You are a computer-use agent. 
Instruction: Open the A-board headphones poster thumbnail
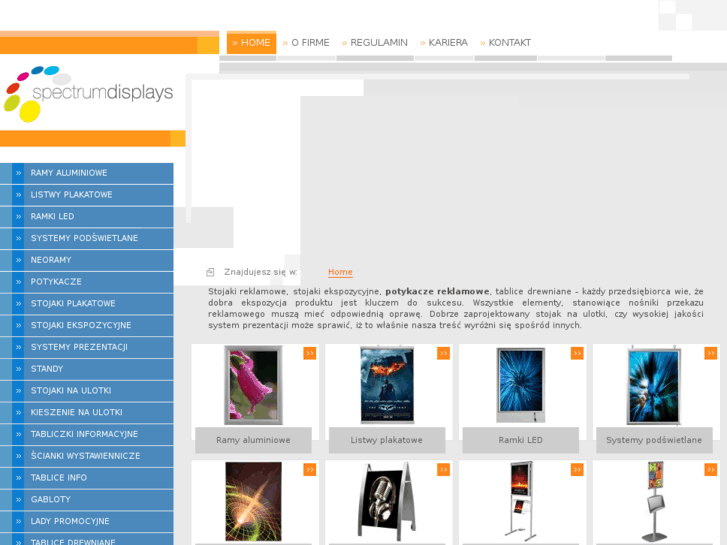point(387,501)
